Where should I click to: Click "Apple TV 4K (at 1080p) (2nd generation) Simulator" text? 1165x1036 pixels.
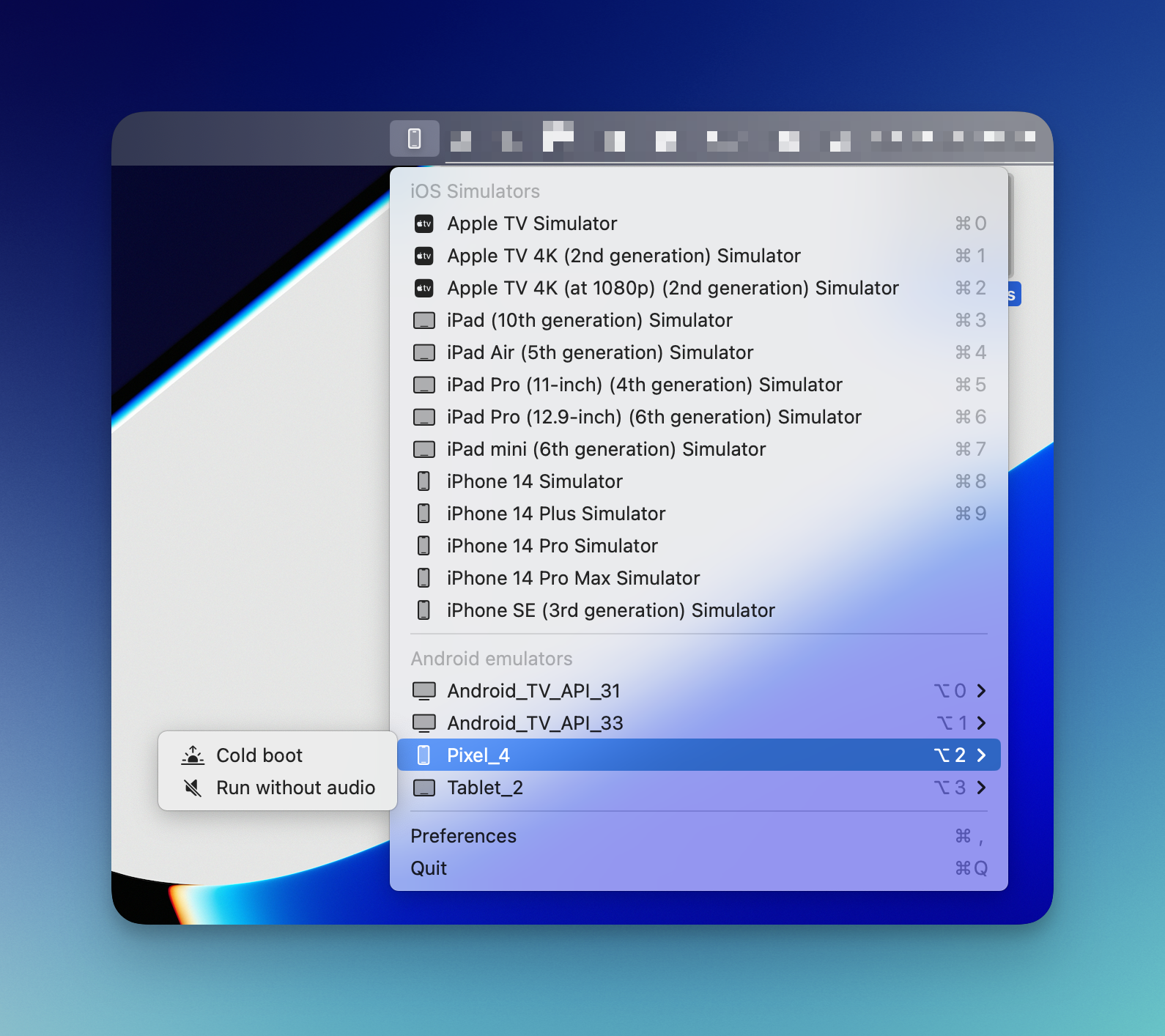click(673, 288)
